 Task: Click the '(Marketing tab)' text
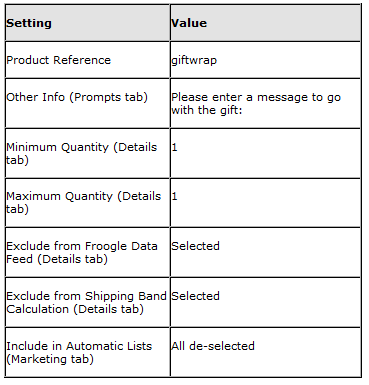coord(50,359)
